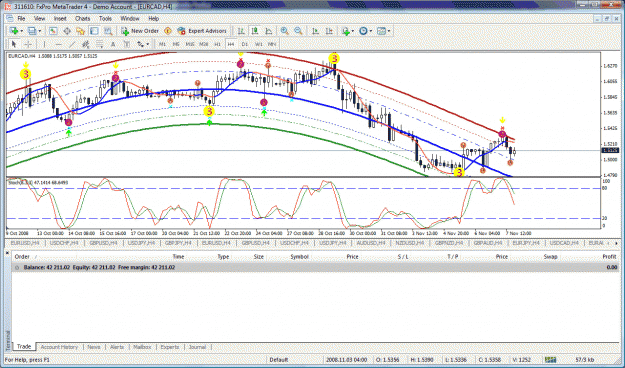Toggle the Market Watch window
This screenshot has width=625, height=368.
pos(53,31)
